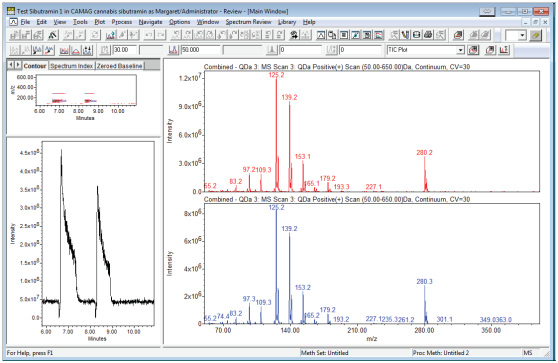Click the database cylinder toolbar icon
The height and width of the screenshot is (363, 558).
click(416, 35)
